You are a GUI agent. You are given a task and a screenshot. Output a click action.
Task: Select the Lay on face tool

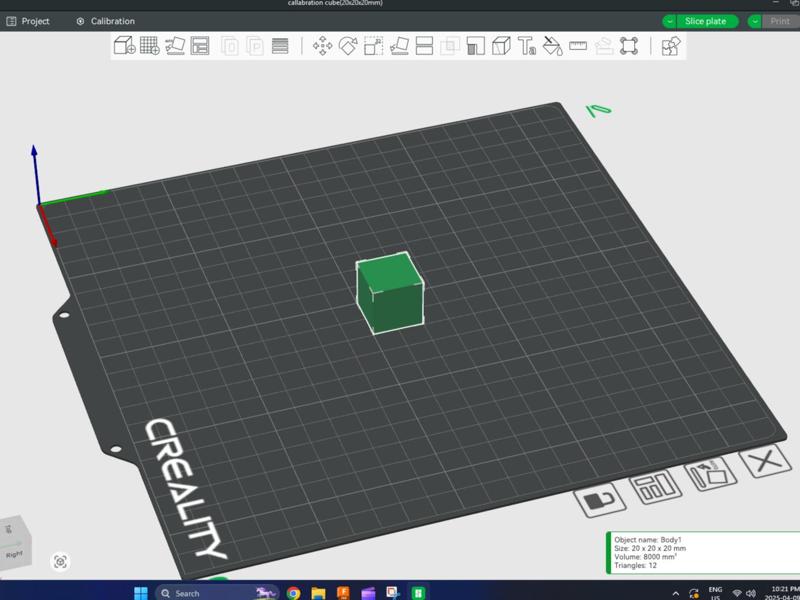point(399,46)
